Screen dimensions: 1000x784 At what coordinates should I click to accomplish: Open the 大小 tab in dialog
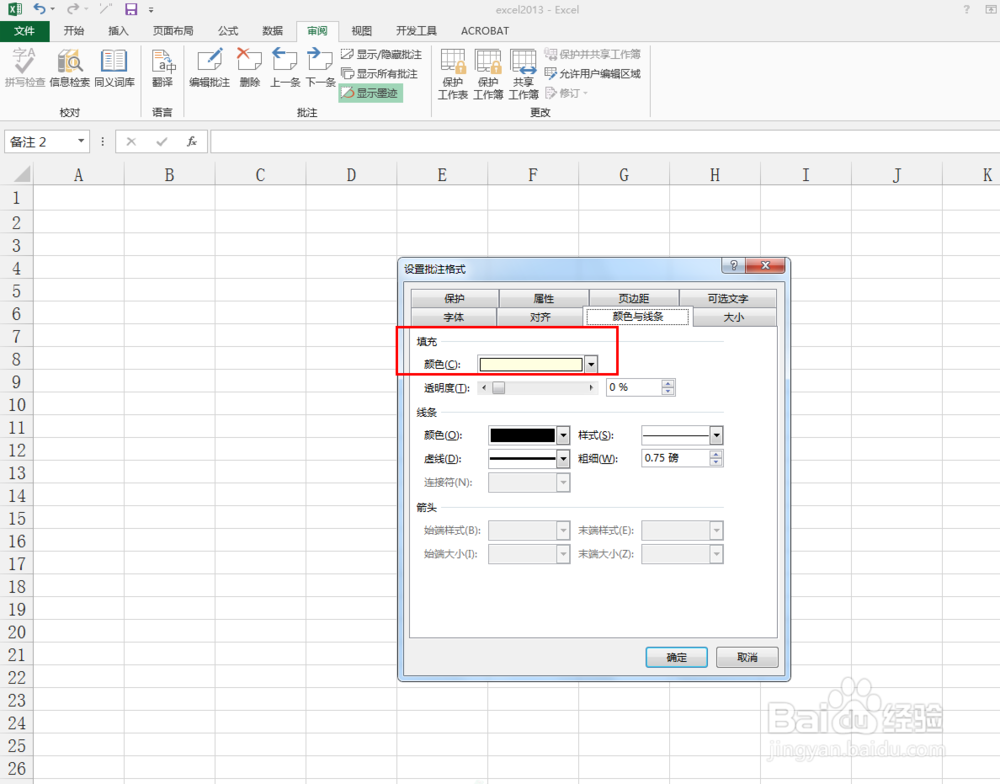tap(734, 317)
